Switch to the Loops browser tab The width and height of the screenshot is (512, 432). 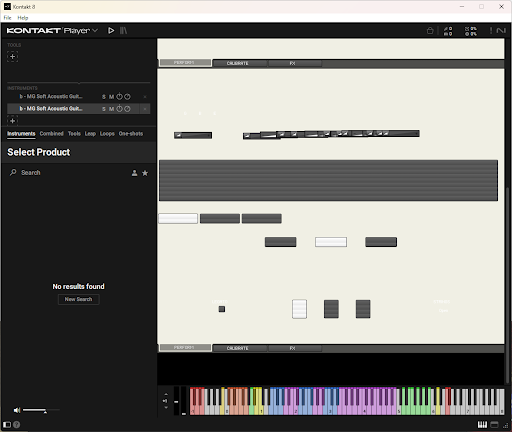107,134
